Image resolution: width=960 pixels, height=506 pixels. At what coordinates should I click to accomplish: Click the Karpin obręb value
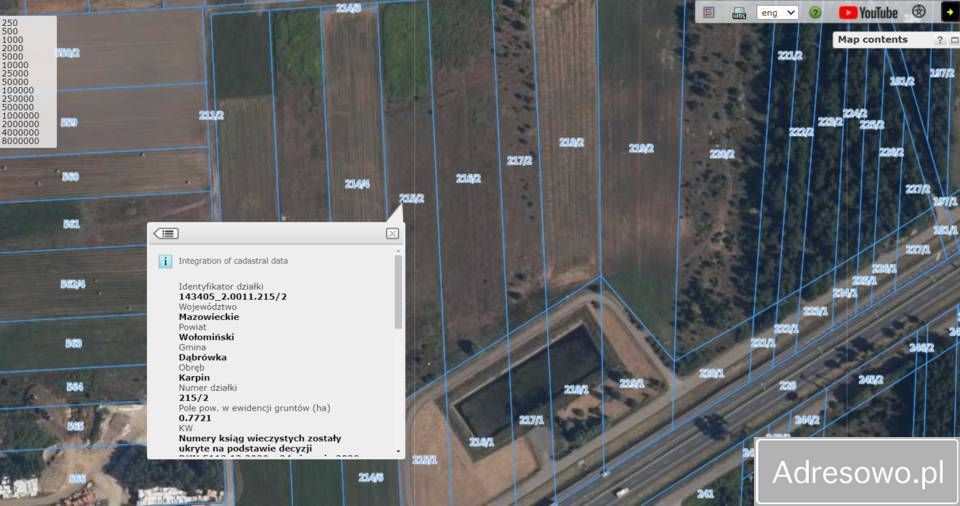pos(194,377)
